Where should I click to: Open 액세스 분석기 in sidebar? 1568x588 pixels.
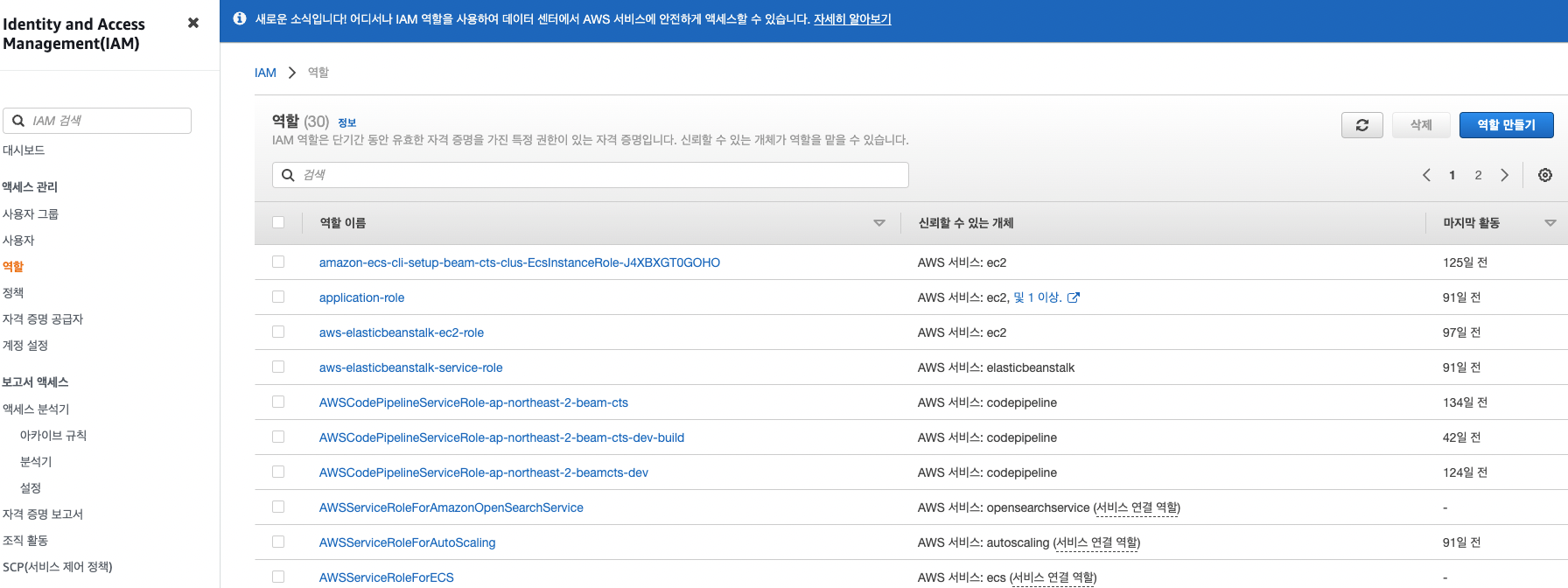click(36, 409)
